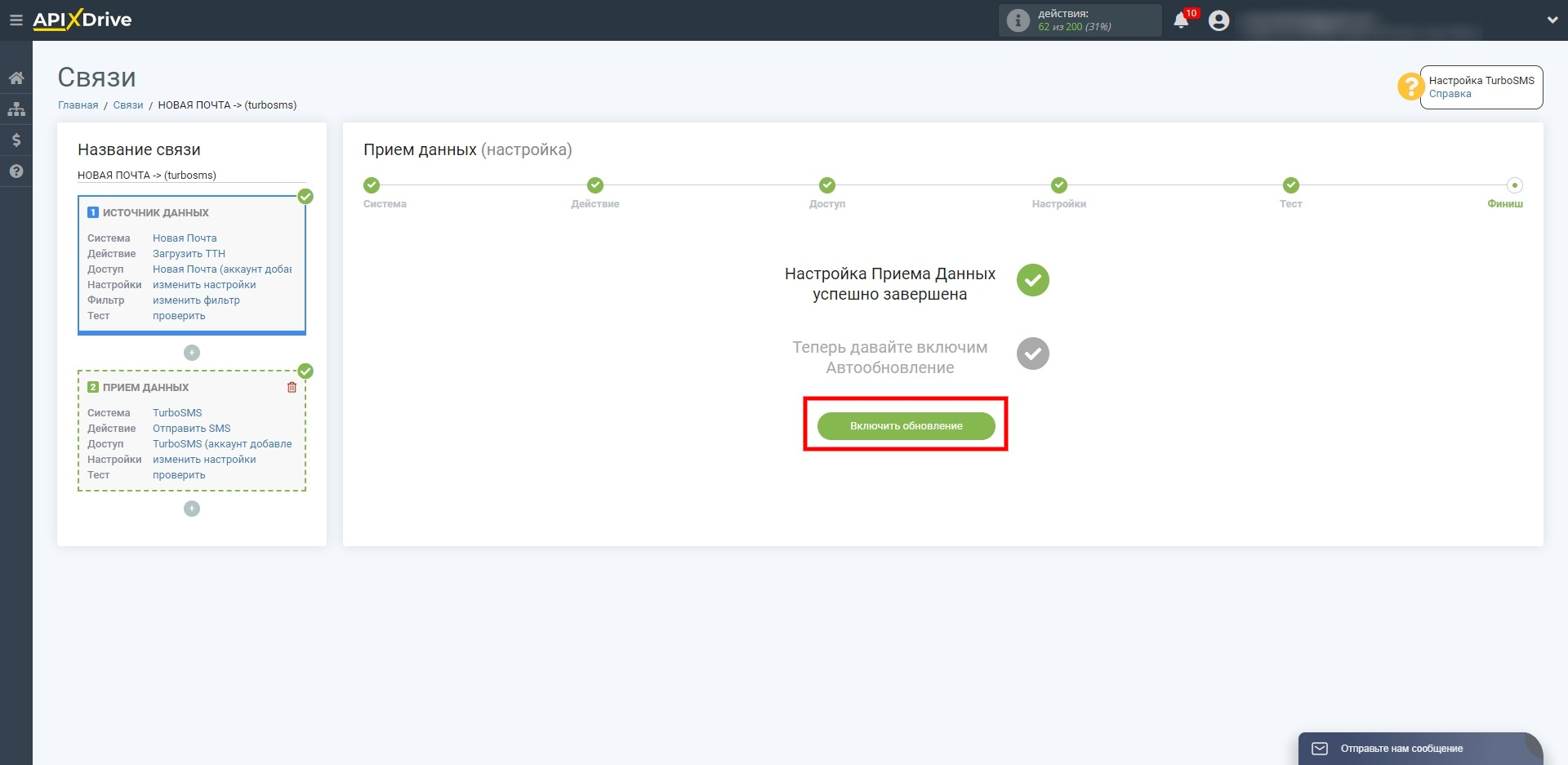Open Загрузить ТТН action link
Viewport: 1568px width, 765px height.
coord(189,254)
